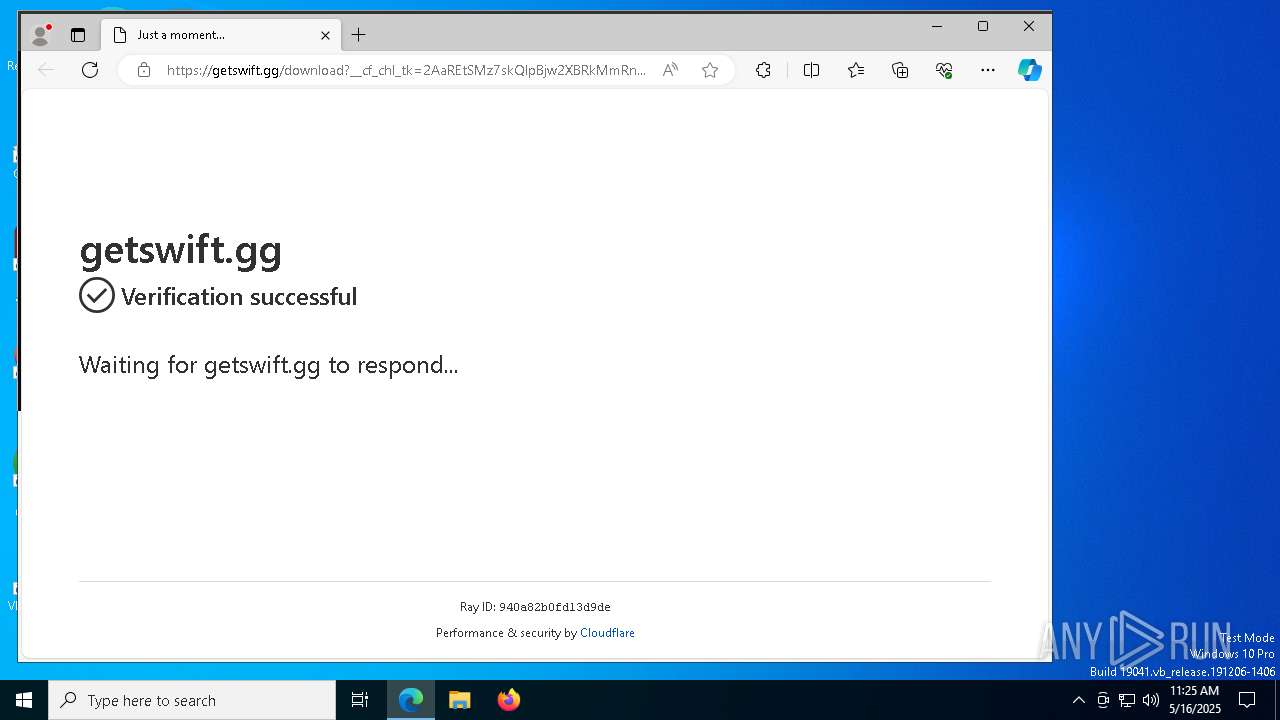Switch to Microsoft Edge in taskbar
The image size is (1280, 720).
coord(411,700)
